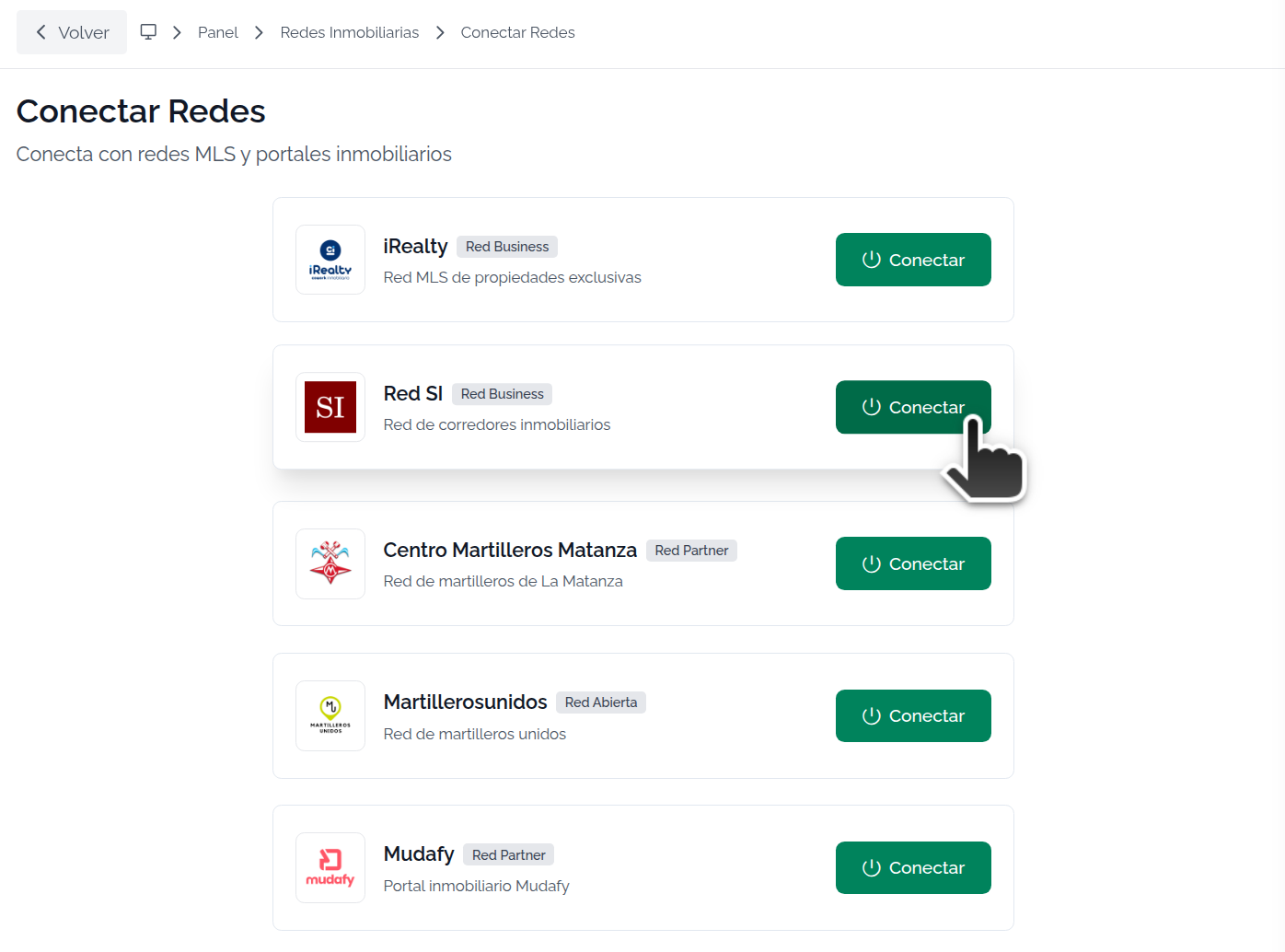Connect Centro Martilleros Matanza network
This screenshot has height=952, width=1285.
[x=913, y=563]
